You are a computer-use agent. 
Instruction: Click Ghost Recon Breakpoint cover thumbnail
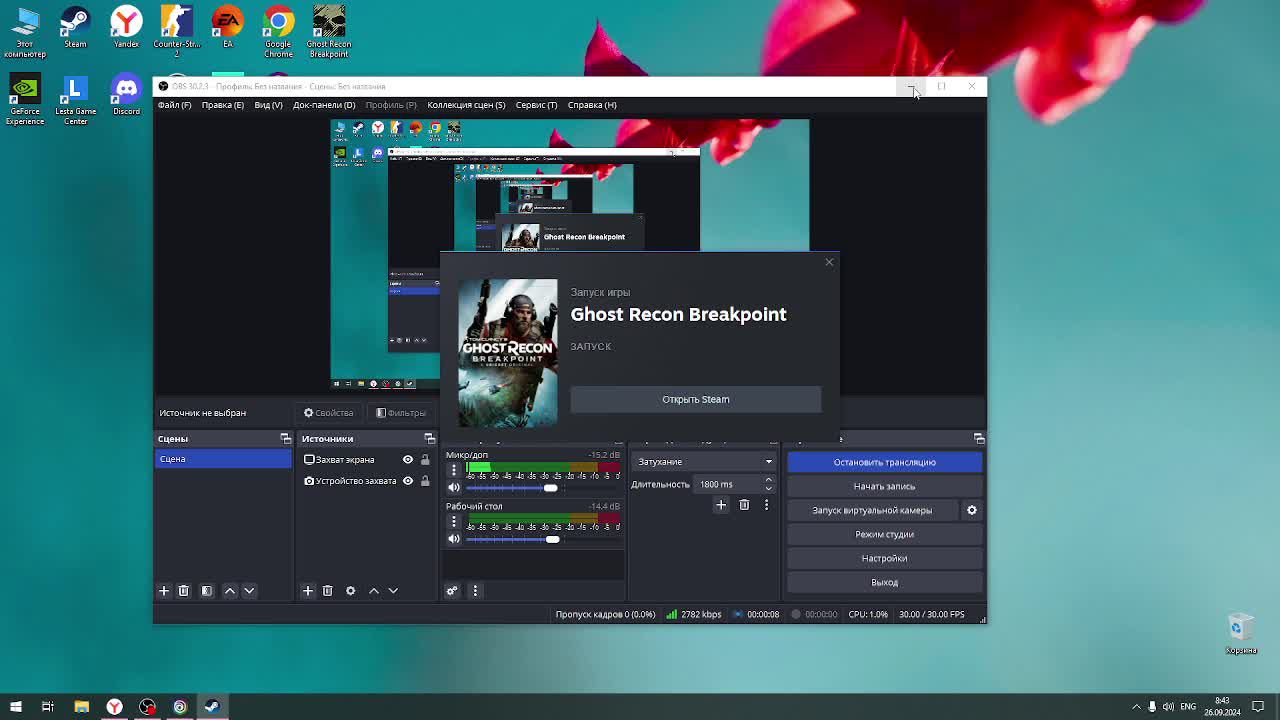508,353
